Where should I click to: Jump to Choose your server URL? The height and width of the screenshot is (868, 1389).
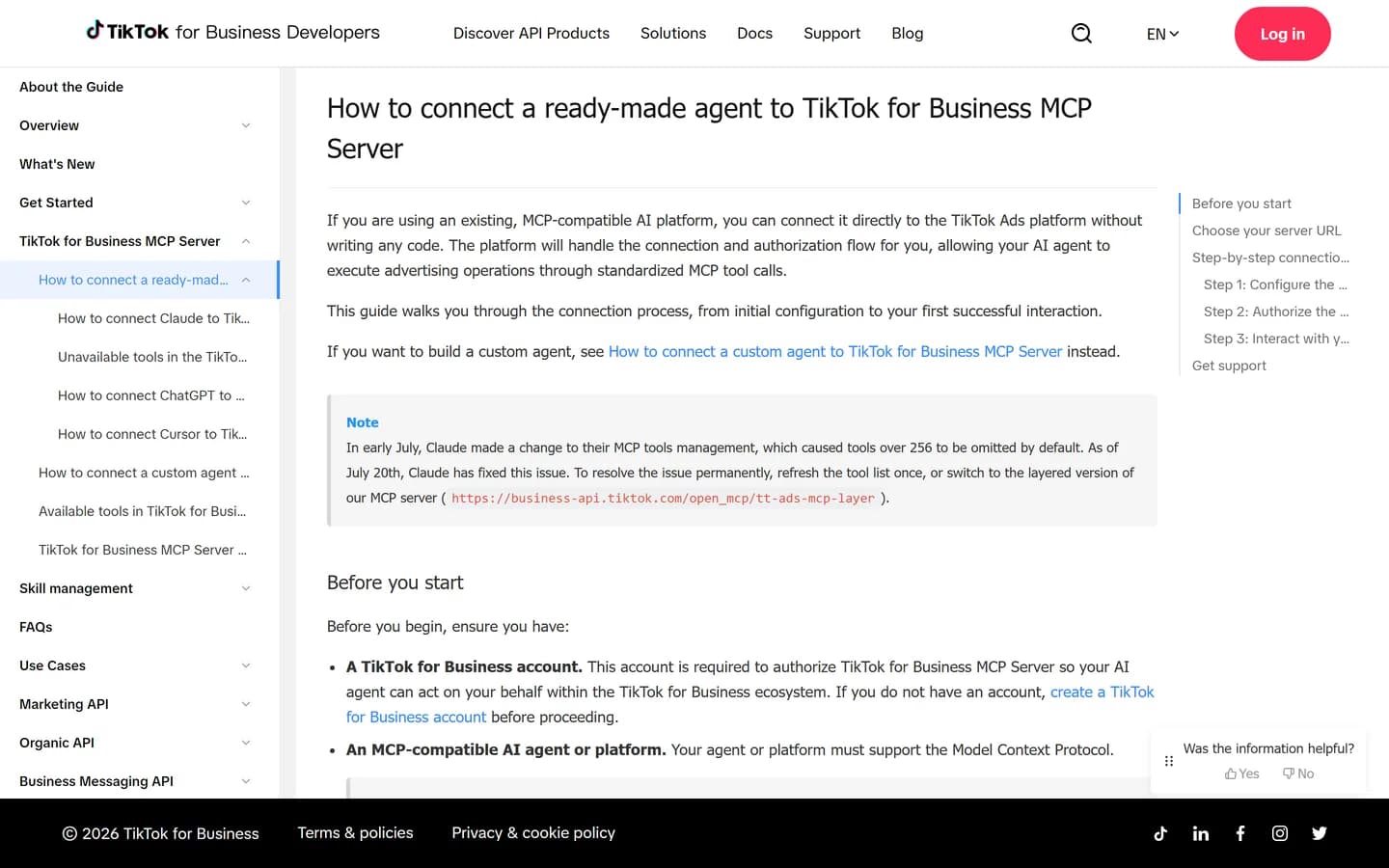coord(1266,231)
